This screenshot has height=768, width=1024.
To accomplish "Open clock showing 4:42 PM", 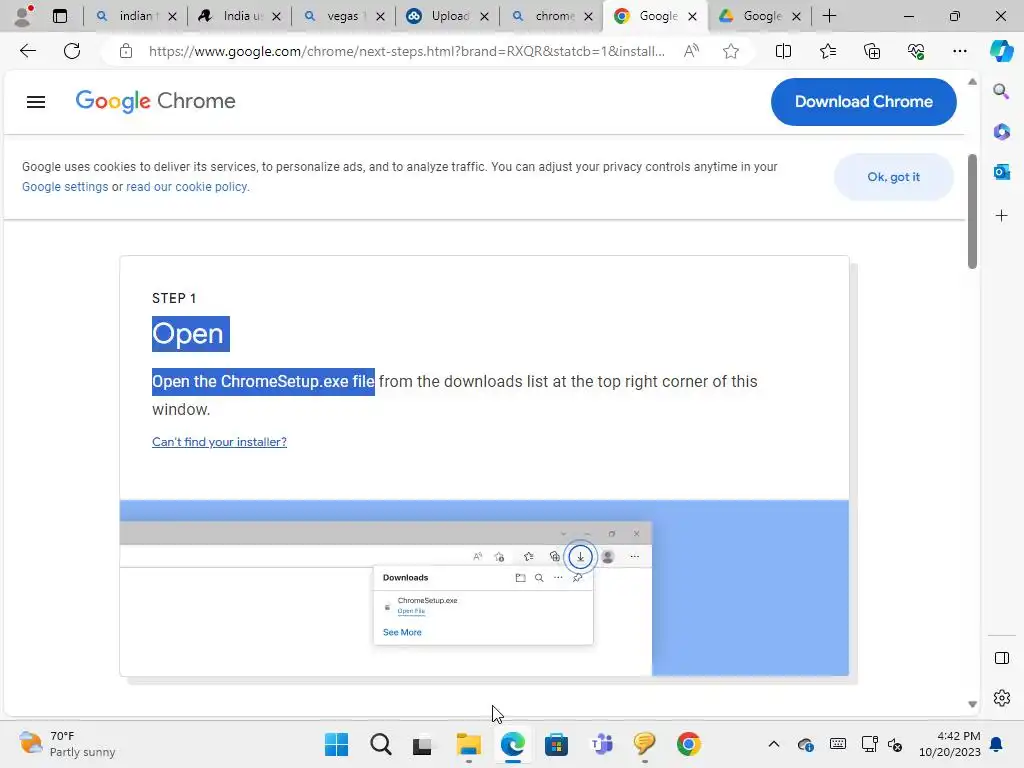I will (x=950, y=744).
